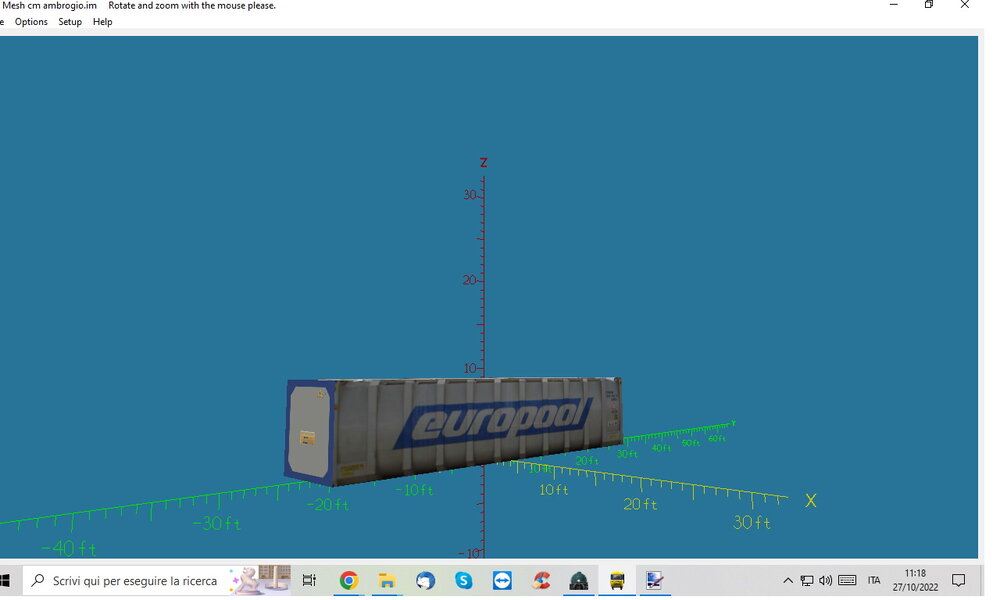Screen dimensions: 1000x600
Task: Switch to the yellow train app in taskbar
Action: click(x=617, y=580)
